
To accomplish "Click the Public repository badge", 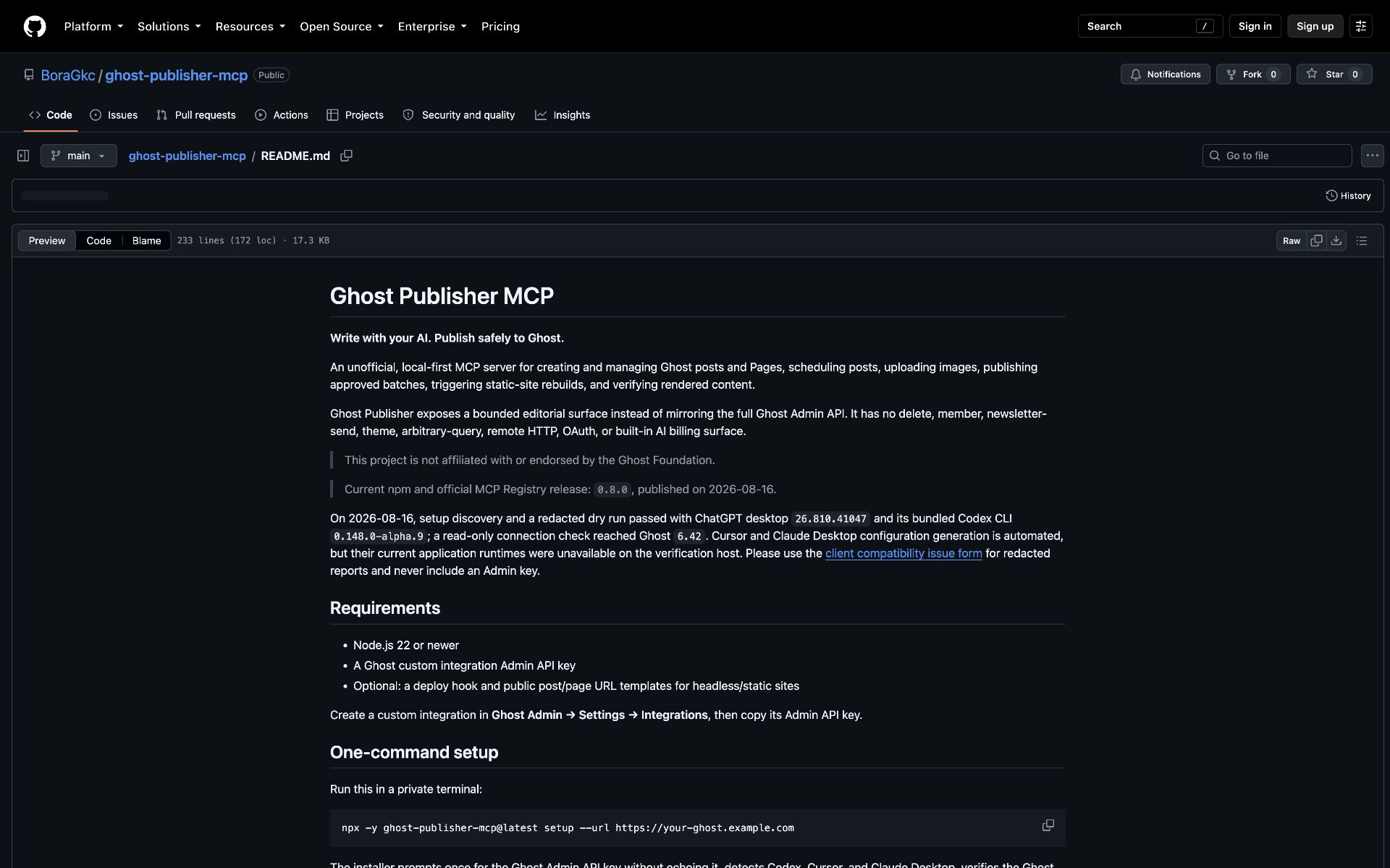I will (x=271, y=75).
